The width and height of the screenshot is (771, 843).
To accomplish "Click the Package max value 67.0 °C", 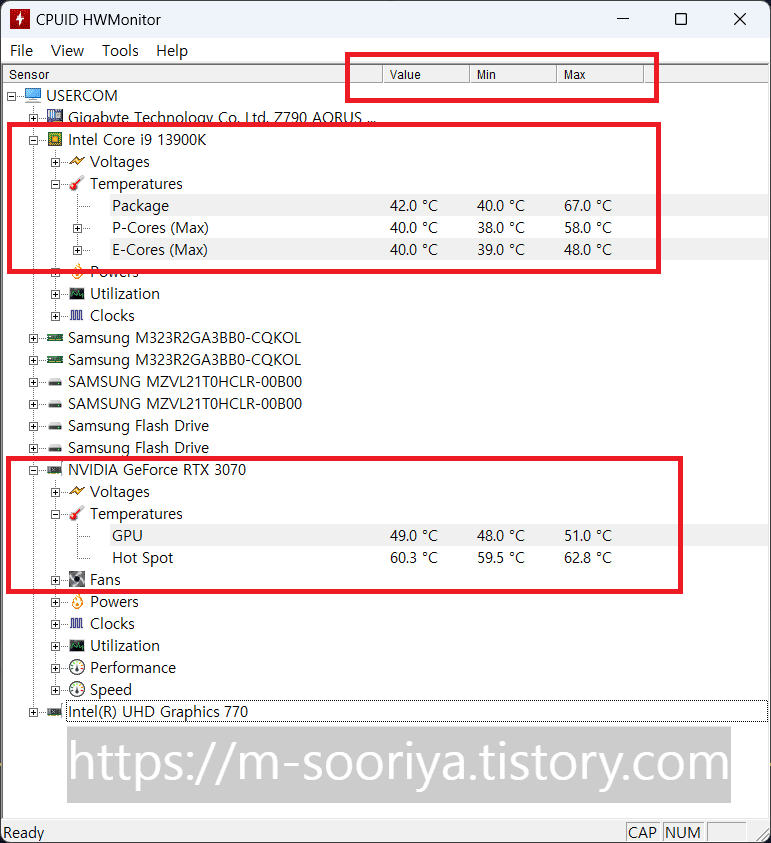I will (x=588, y=205).
